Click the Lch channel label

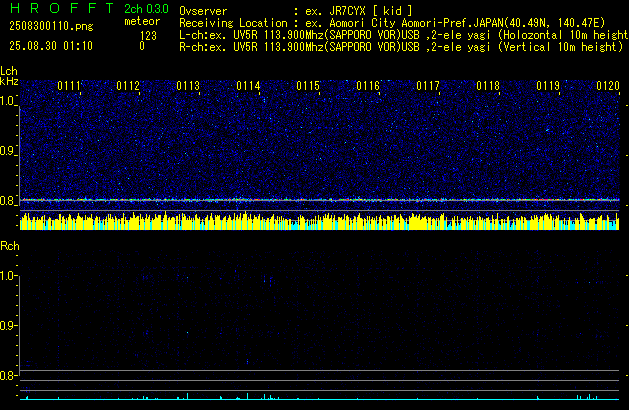point(9,71)
